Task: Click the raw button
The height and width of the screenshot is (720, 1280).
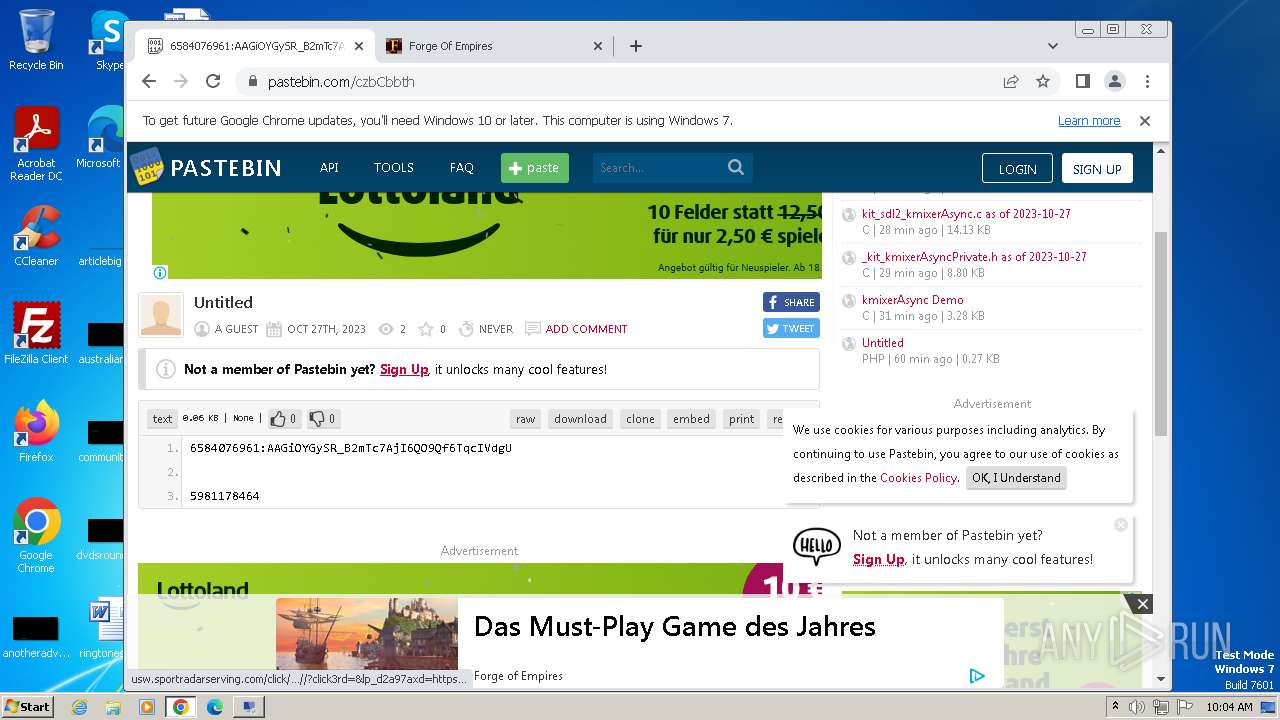Action: coord(525,419)
